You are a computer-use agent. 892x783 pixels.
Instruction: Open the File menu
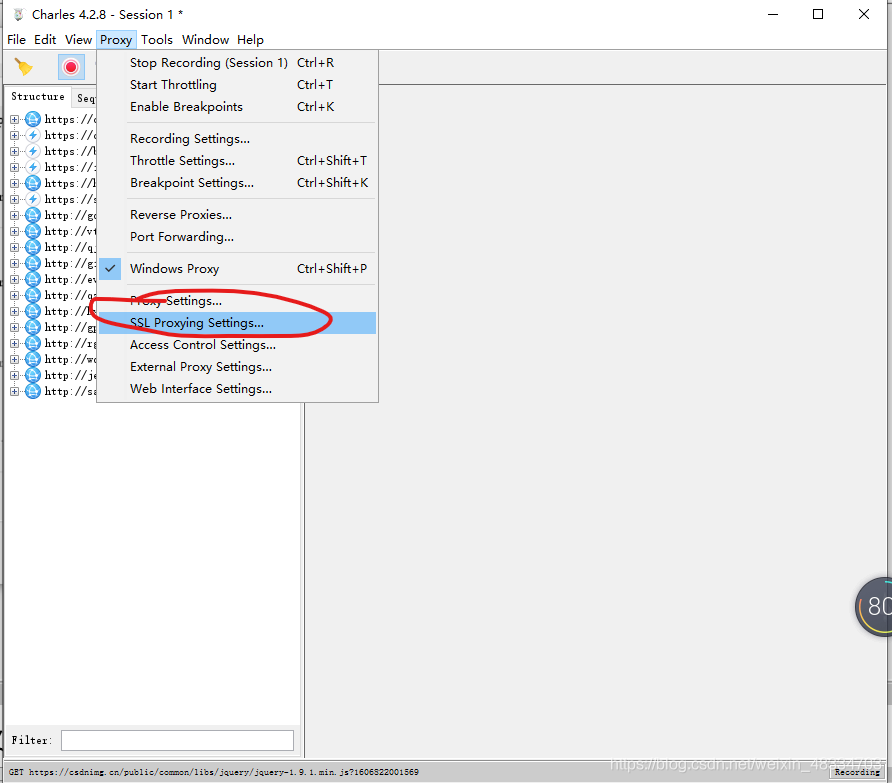coord(16,40)
